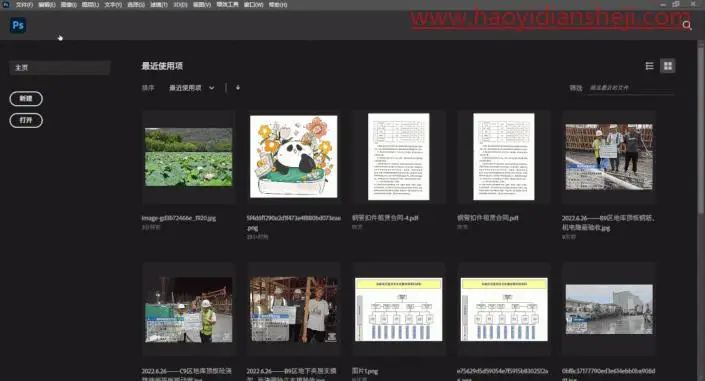The image size is (705, 381).
Task: Switch recent files to grid view
Action: pyautogui.click(x=668, y=66)
